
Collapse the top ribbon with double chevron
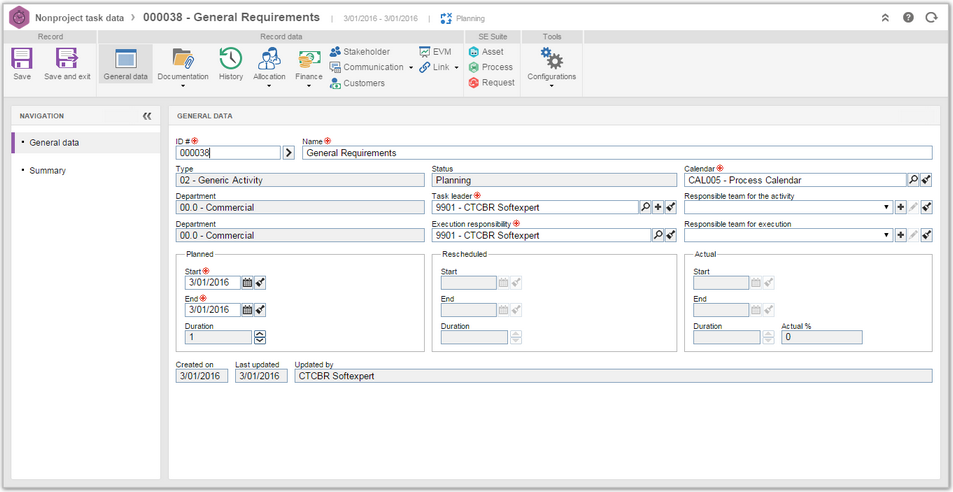tap(886, 18)
